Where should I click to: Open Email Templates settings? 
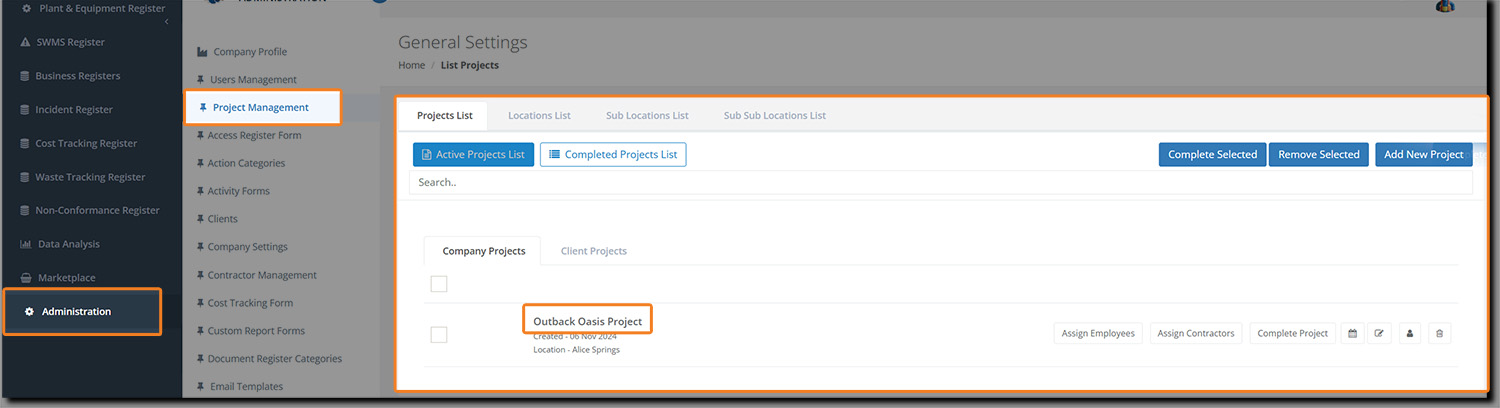coord(240,386)
